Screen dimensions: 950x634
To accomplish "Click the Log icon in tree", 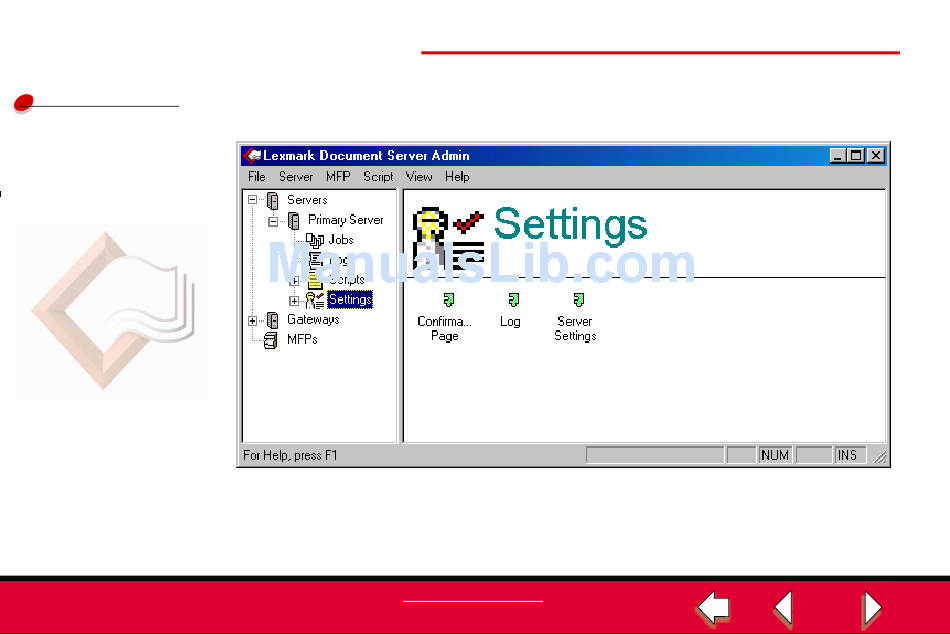I will tap(316, 261).
